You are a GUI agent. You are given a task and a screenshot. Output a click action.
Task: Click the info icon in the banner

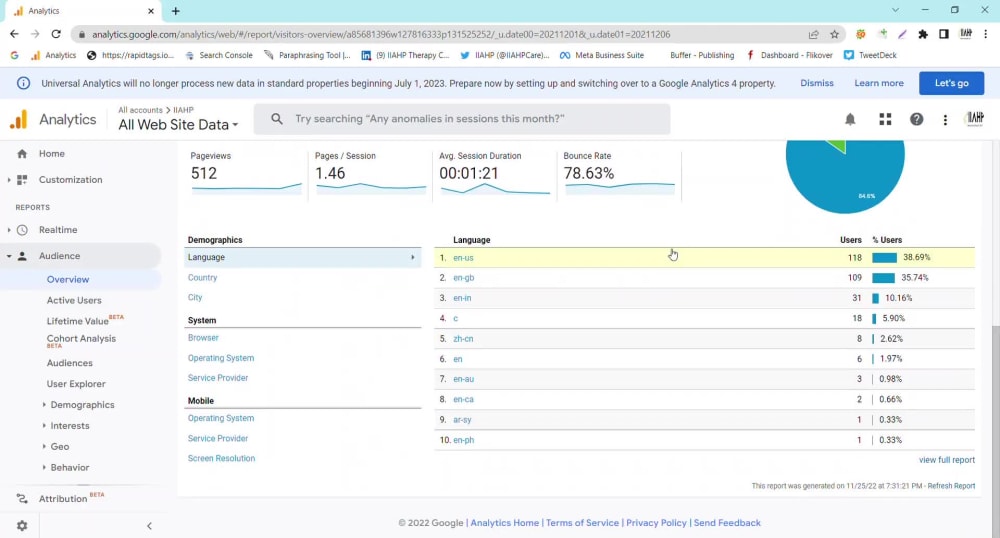pos(23,83)
